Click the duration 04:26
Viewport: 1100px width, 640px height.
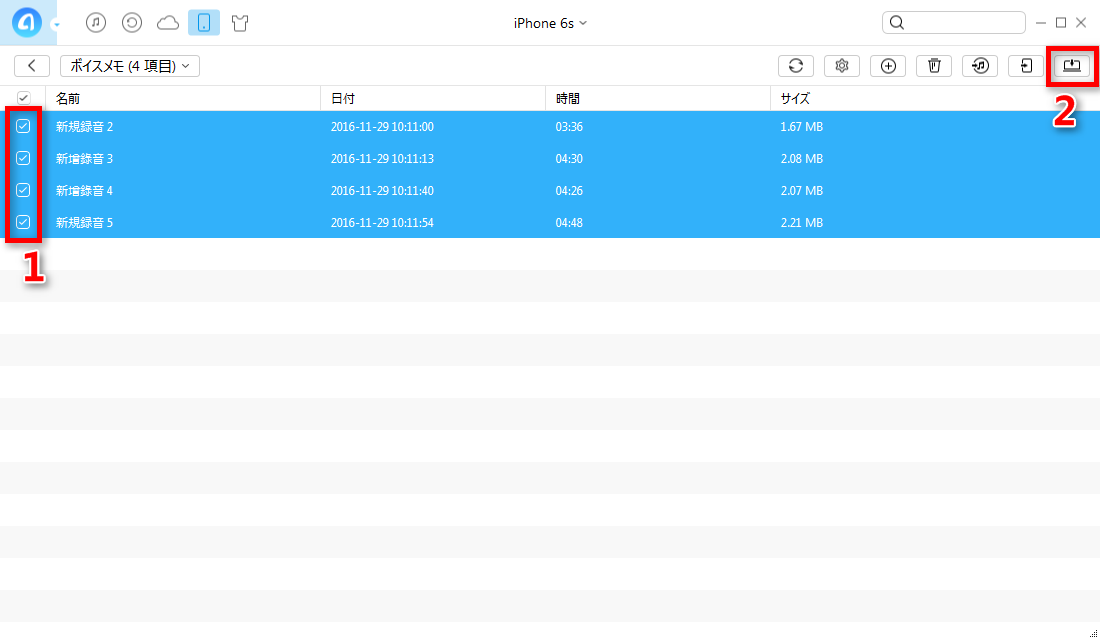coord(569,191)
